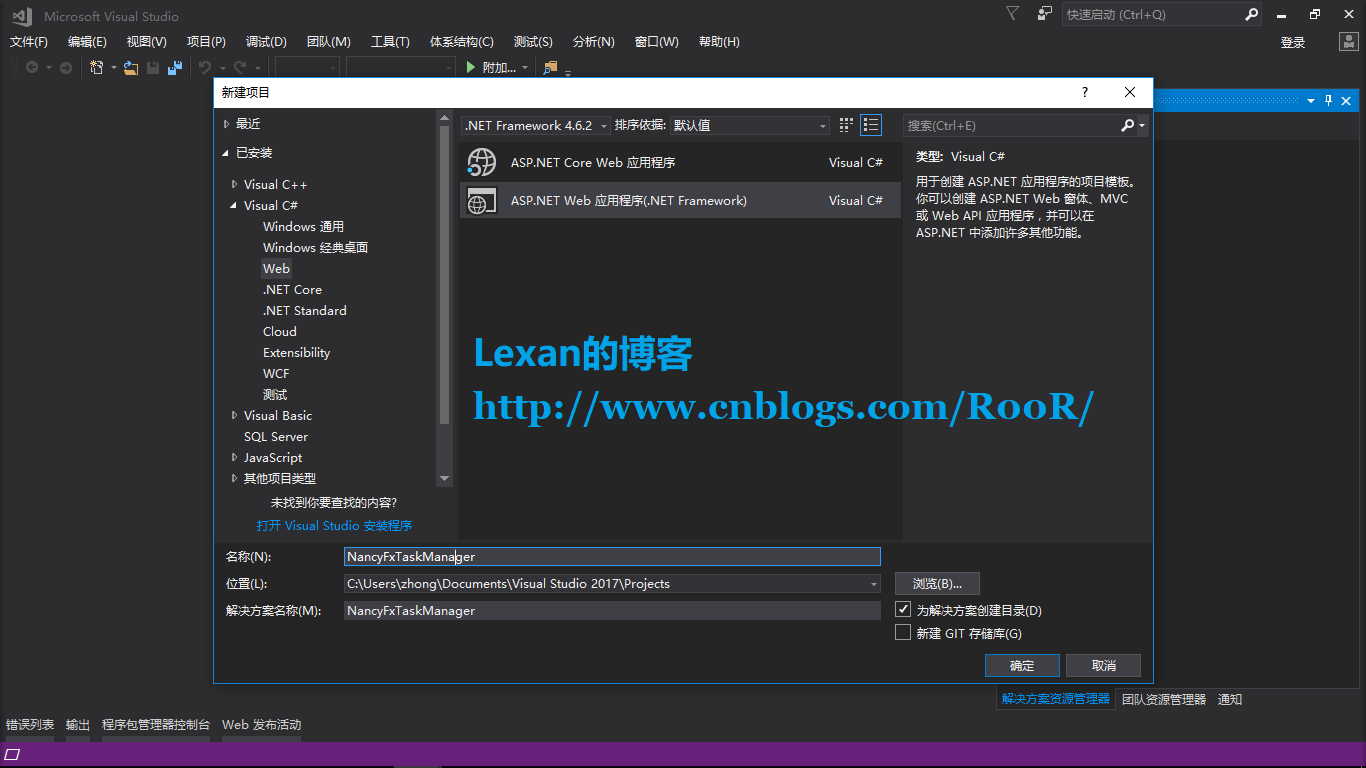Click in the template search box
This screenshot has width=1366, height=768.
click(x=1012, y=126)
